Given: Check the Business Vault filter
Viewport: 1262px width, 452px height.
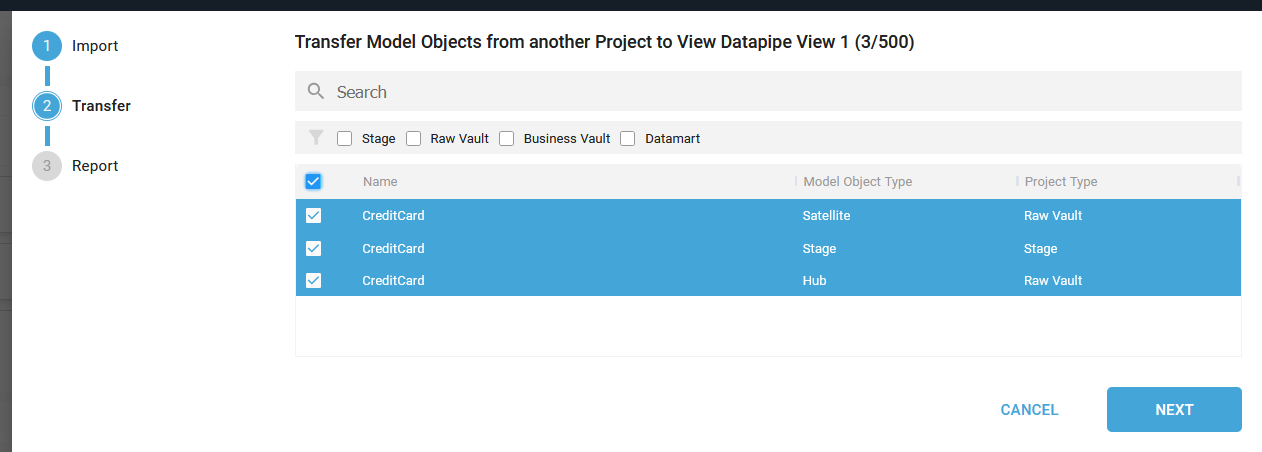Looking at the screenshot, I should [x=507, y=139].
